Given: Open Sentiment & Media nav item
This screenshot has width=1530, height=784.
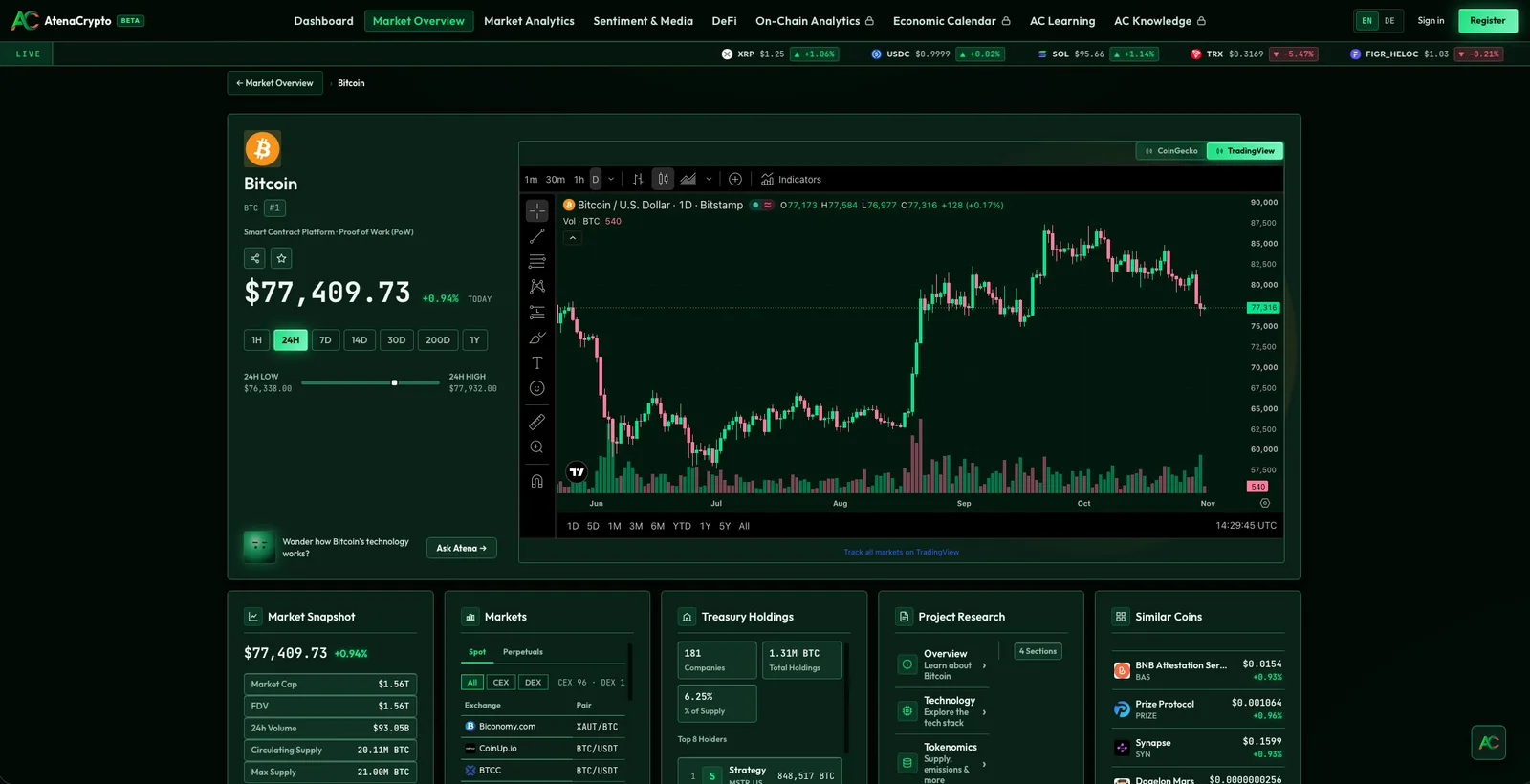Looking at the screenshot, I should click(x=643, y=20).
